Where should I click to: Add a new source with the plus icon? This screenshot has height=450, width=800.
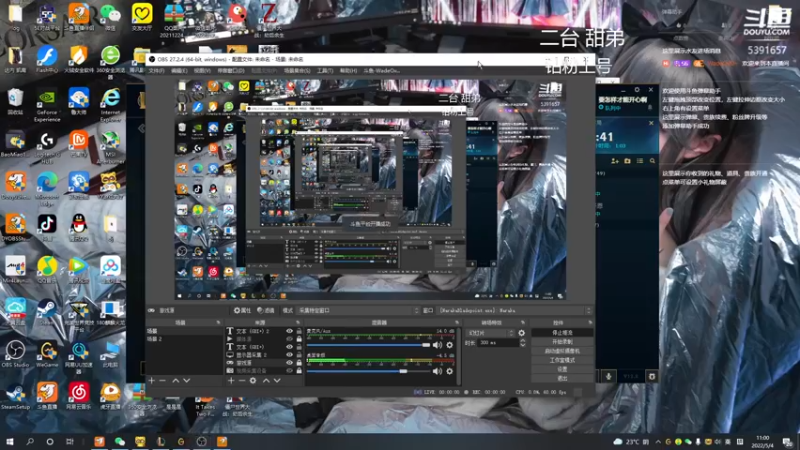pyautogui.click(x=231, y=381)
